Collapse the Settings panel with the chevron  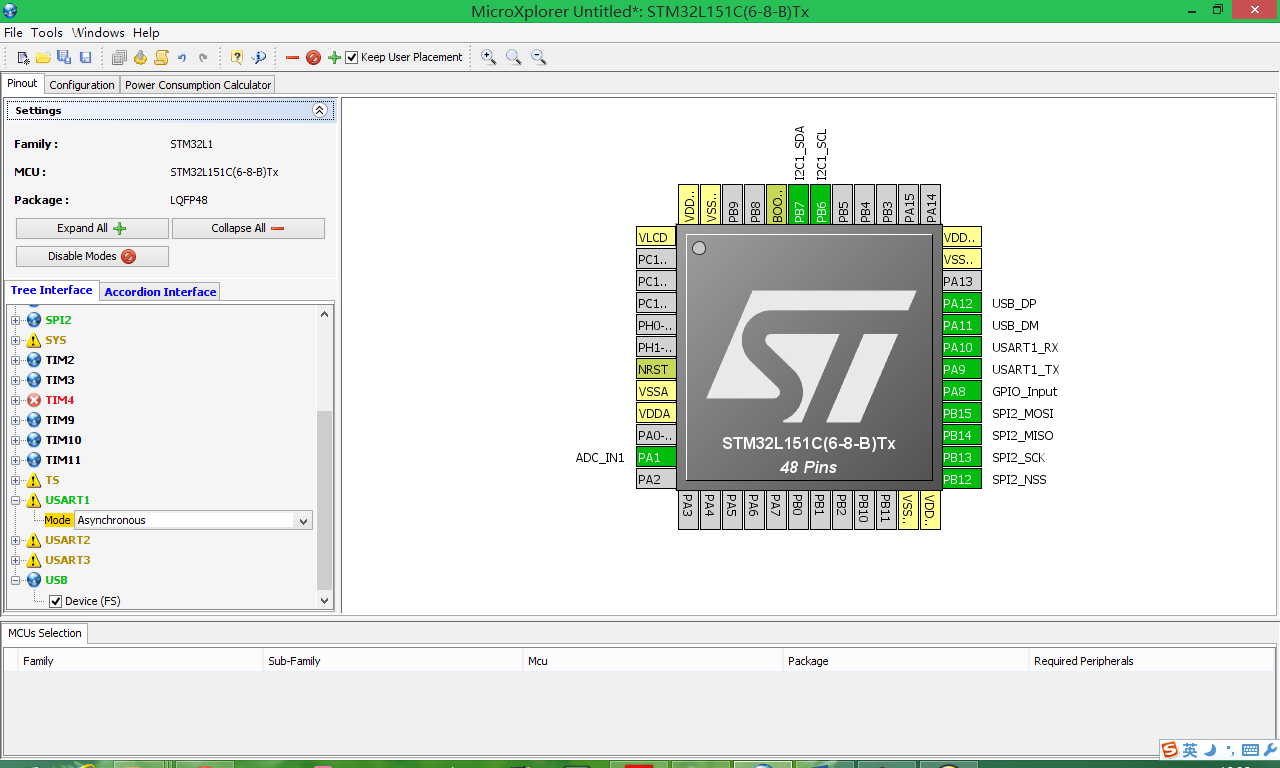[320, 111]
